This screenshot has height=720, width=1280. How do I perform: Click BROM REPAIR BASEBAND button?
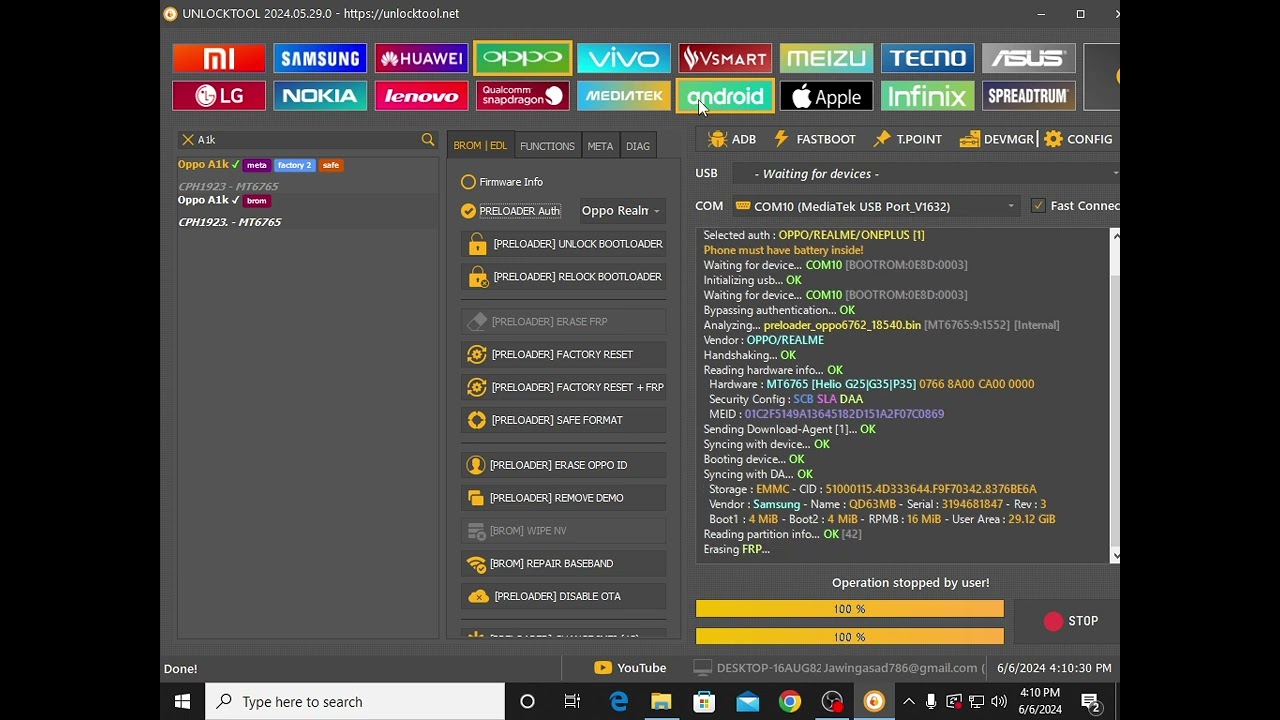(x=563, y=564)
